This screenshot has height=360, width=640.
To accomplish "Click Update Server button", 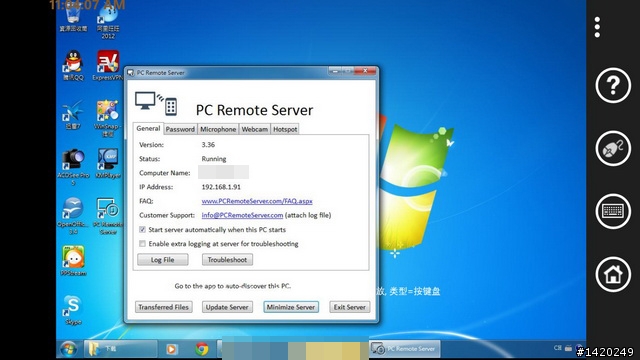I will [x=227, y=307].
